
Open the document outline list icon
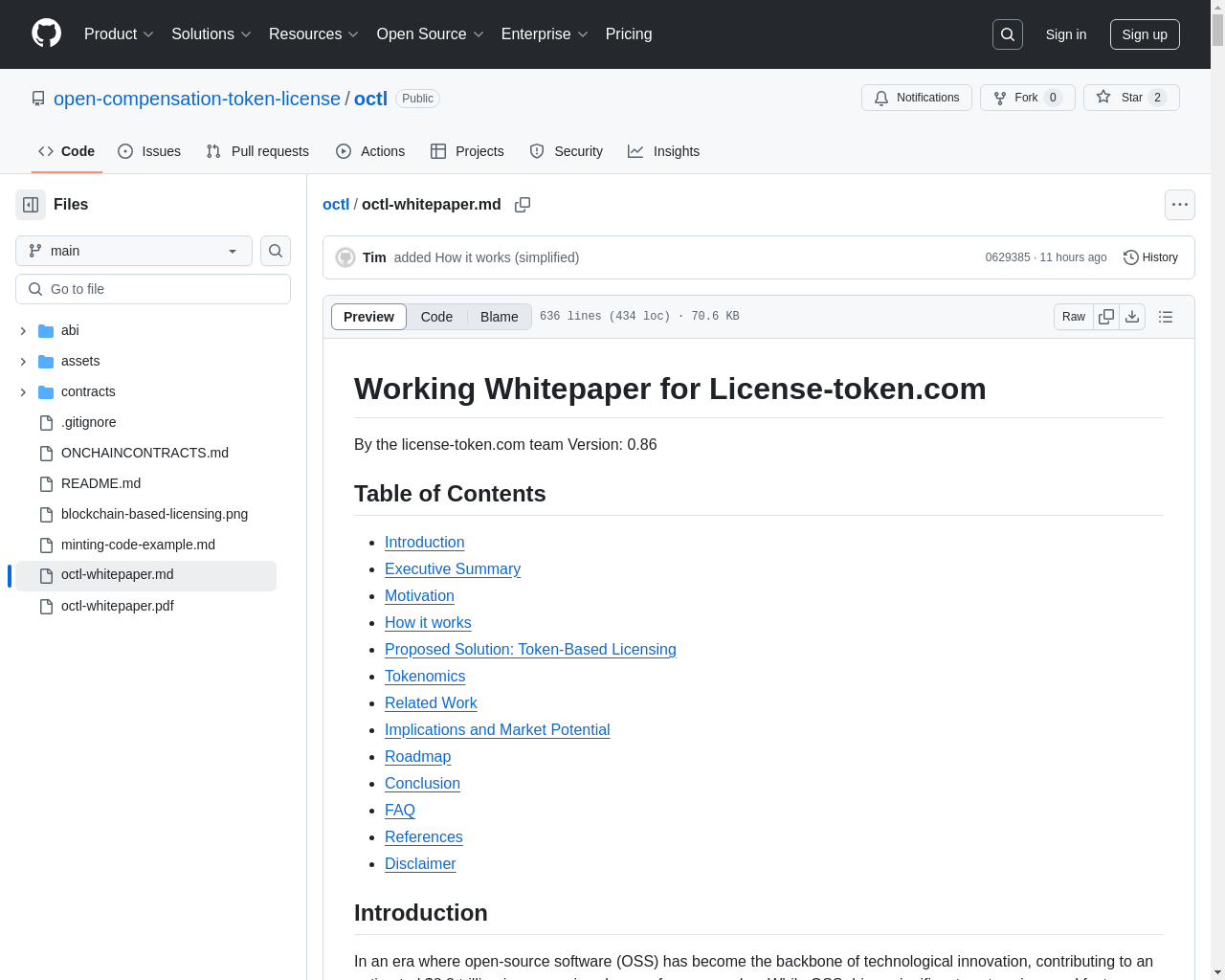point(1166,317)
